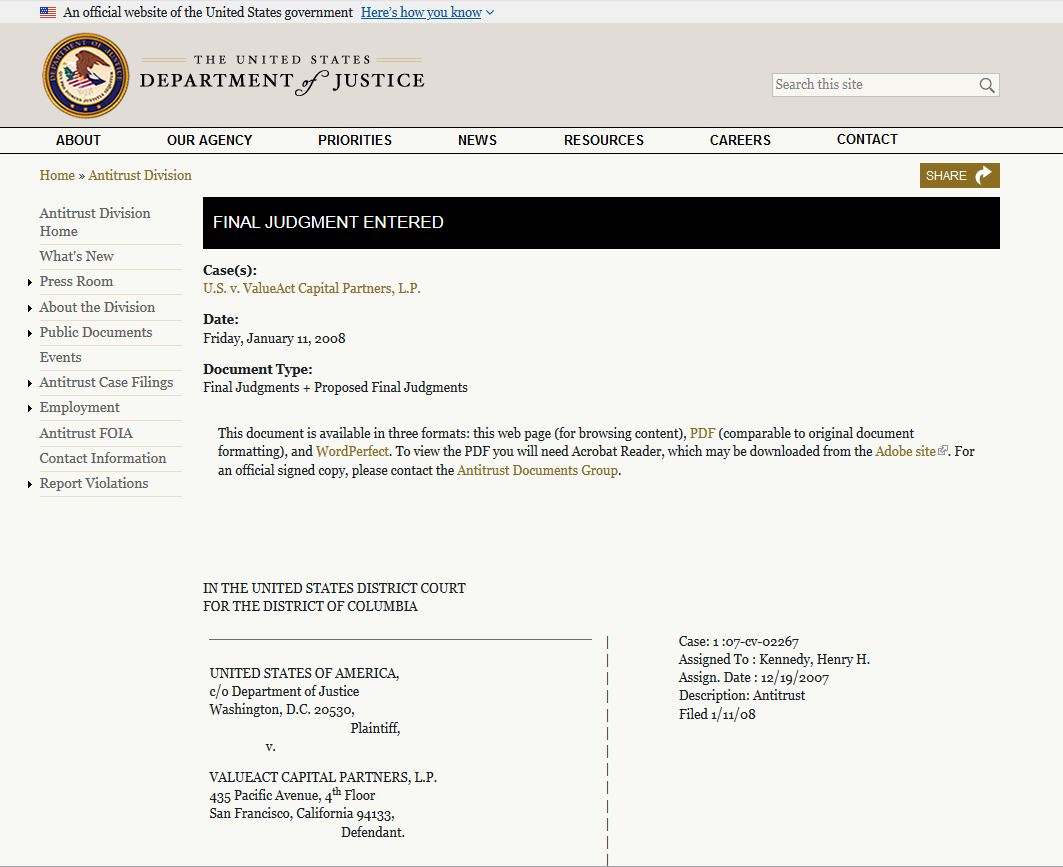
Task: Follow the U.S. v. ValueAct Capital Partners link
Action: pos(311,288)
